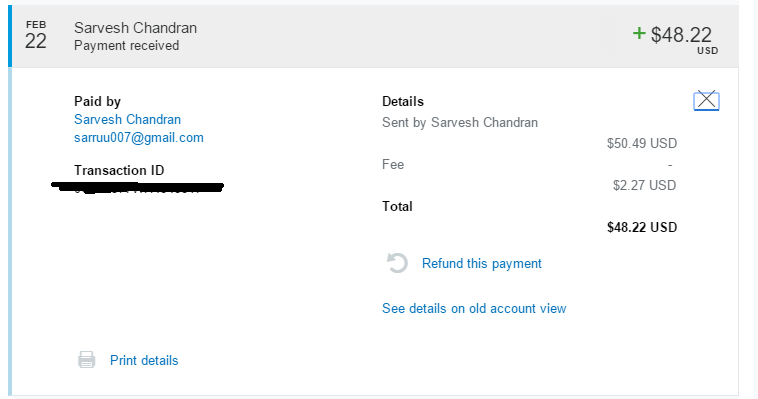Click the blacked-out Transaction ID value
The width and height of the screenshot is (758, 399).
(137, 187)
